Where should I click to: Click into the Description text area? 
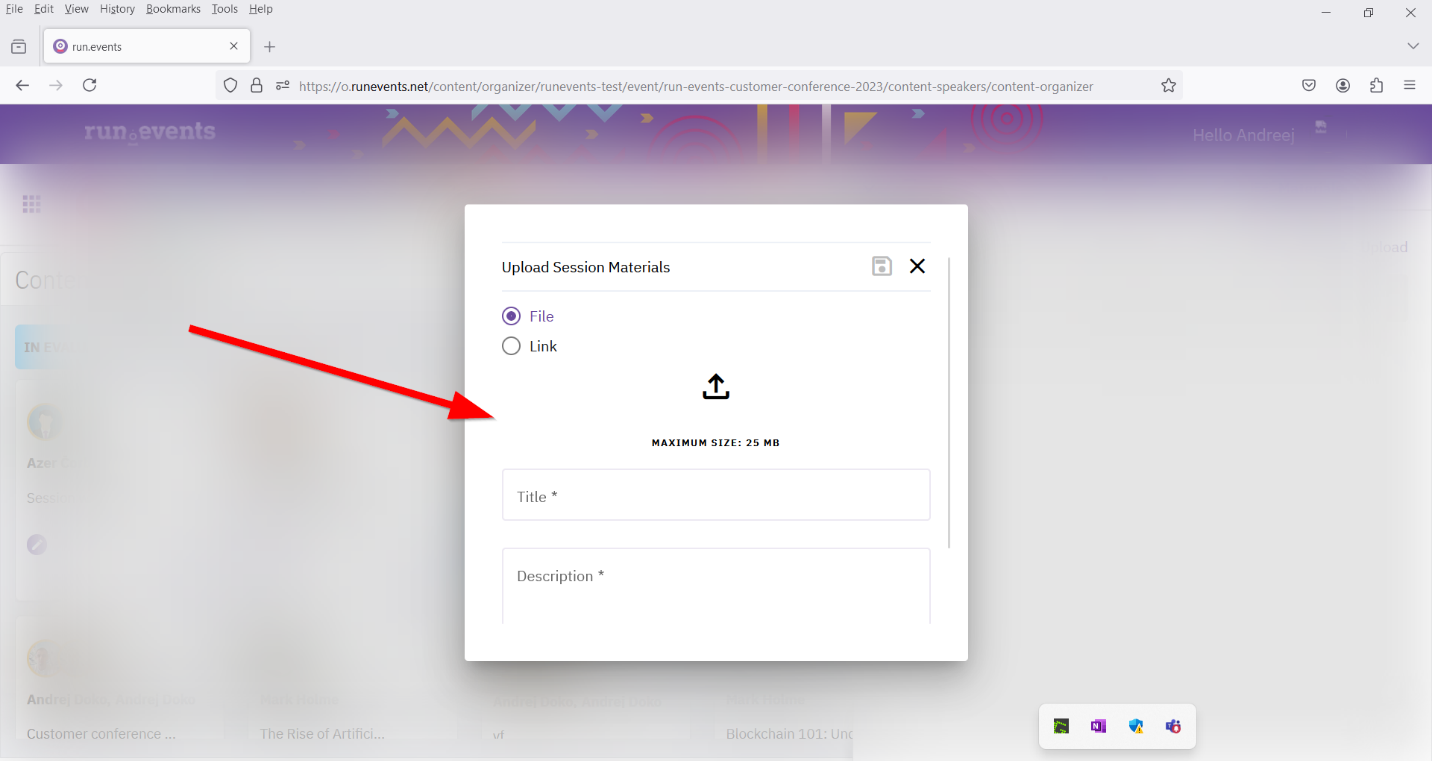point(716,586)
